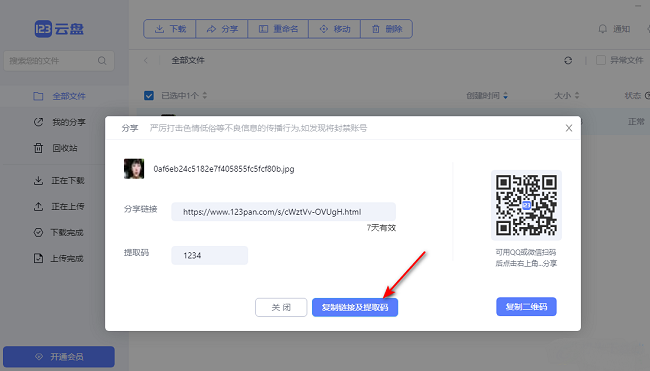Click the 7天有效 validity text

[381, 228]
